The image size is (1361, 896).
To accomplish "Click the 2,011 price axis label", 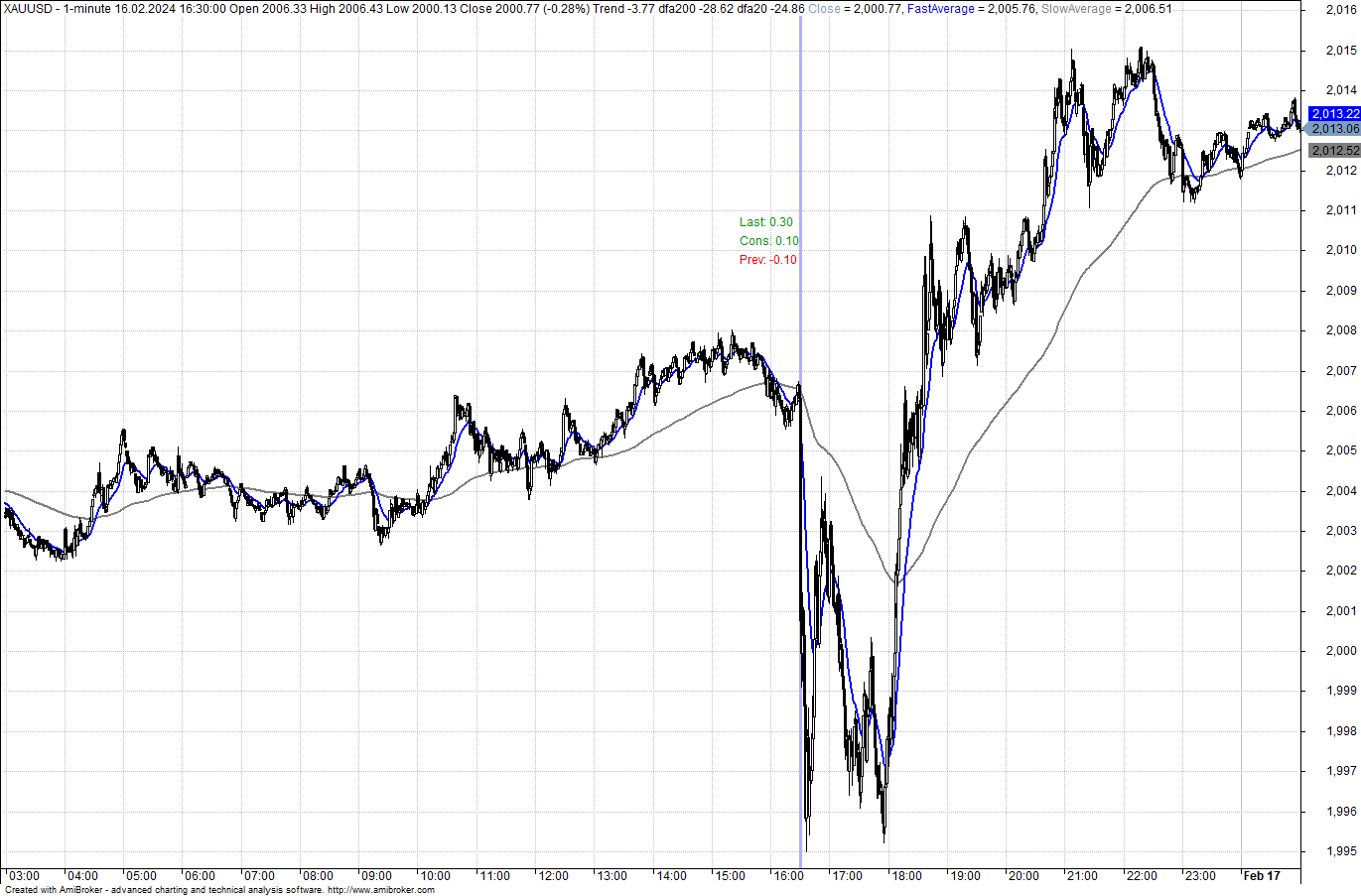I will 1341,210.
